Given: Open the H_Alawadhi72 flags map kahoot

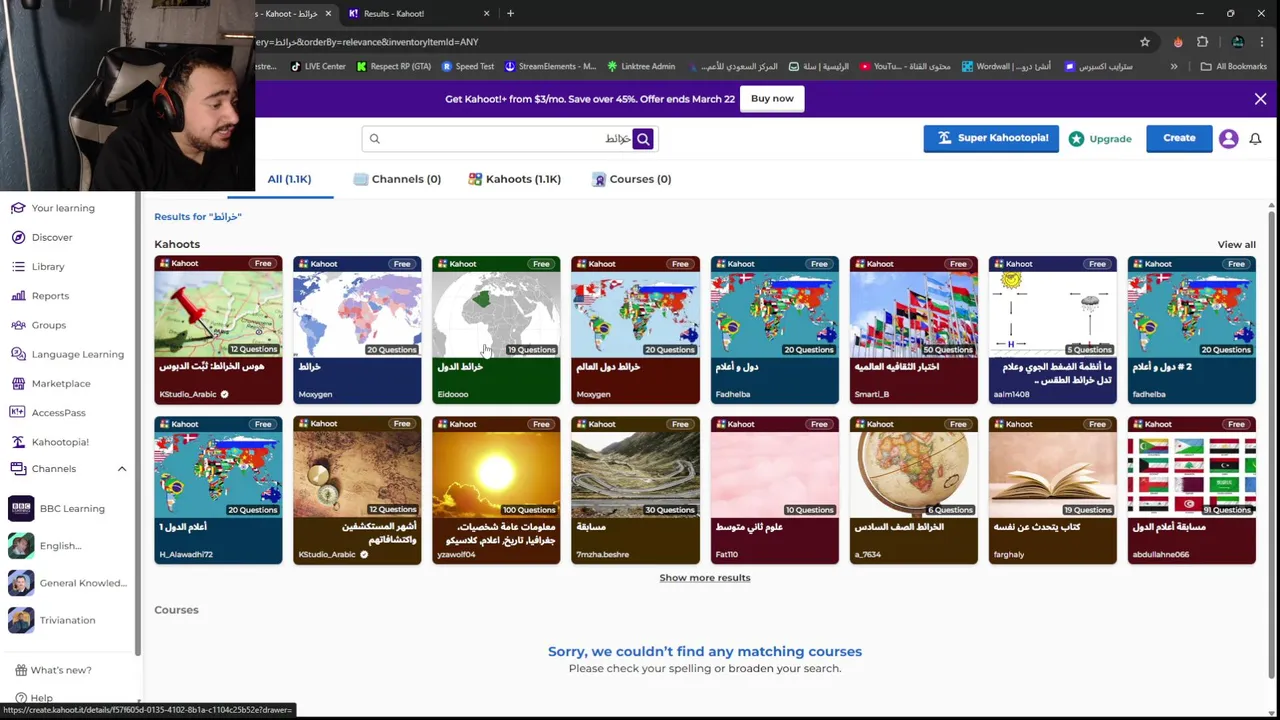Looking at the screenshot, I should pyautogui.click(x=218, y=490).
